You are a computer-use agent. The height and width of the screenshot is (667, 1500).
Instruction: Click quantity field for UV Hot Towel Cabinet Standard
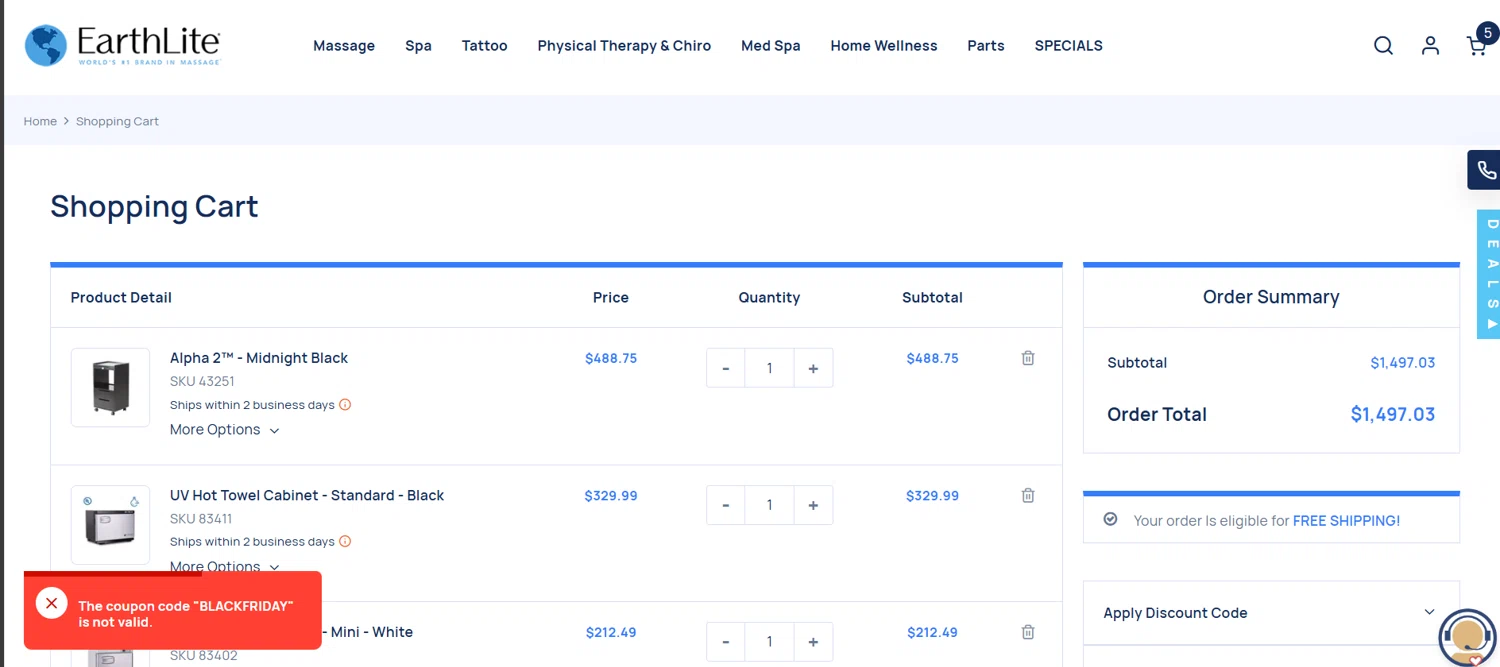tap(769, 505)
